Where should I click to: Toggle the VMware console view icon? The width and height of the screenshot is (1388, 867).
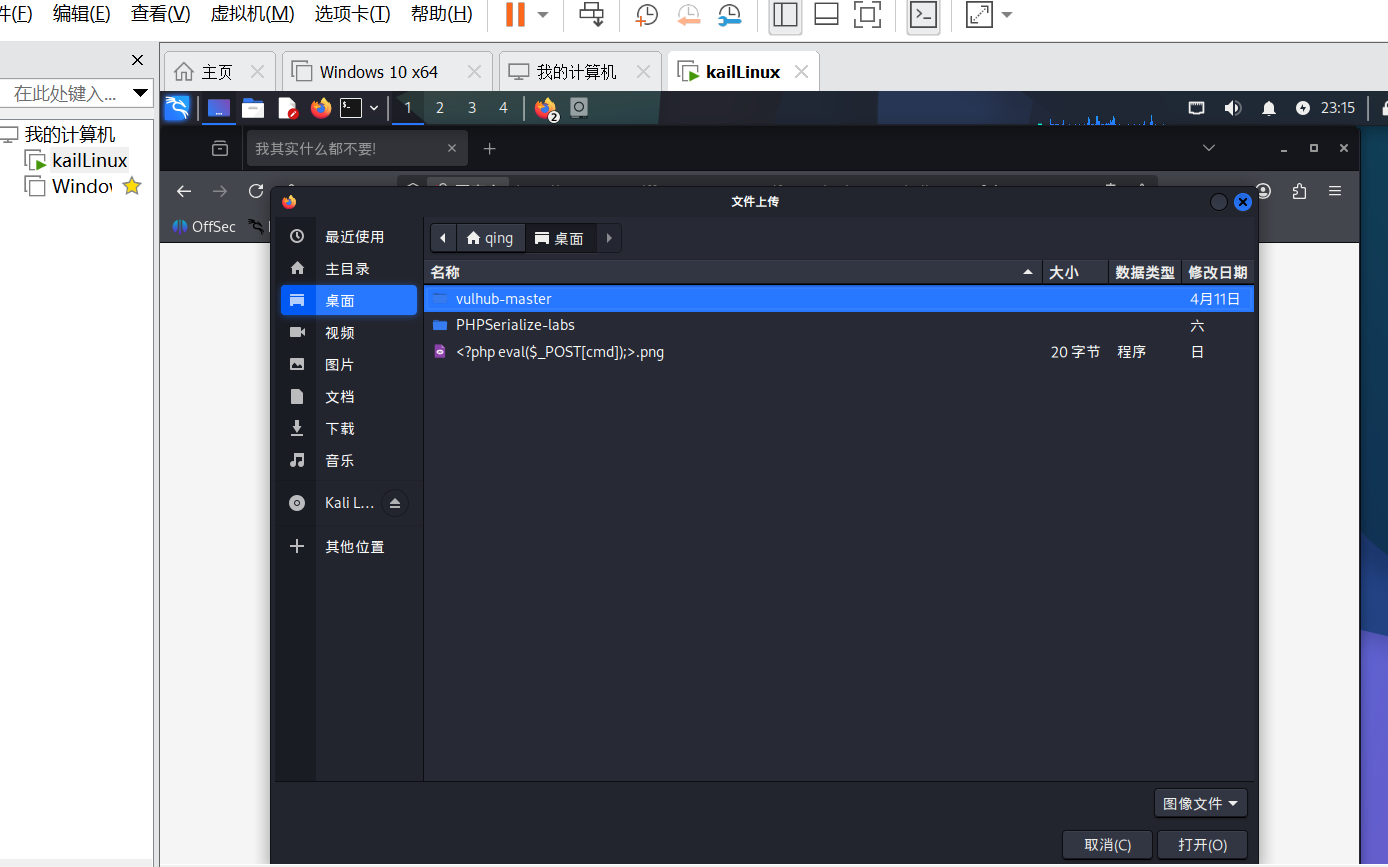[x=923, y=15]
